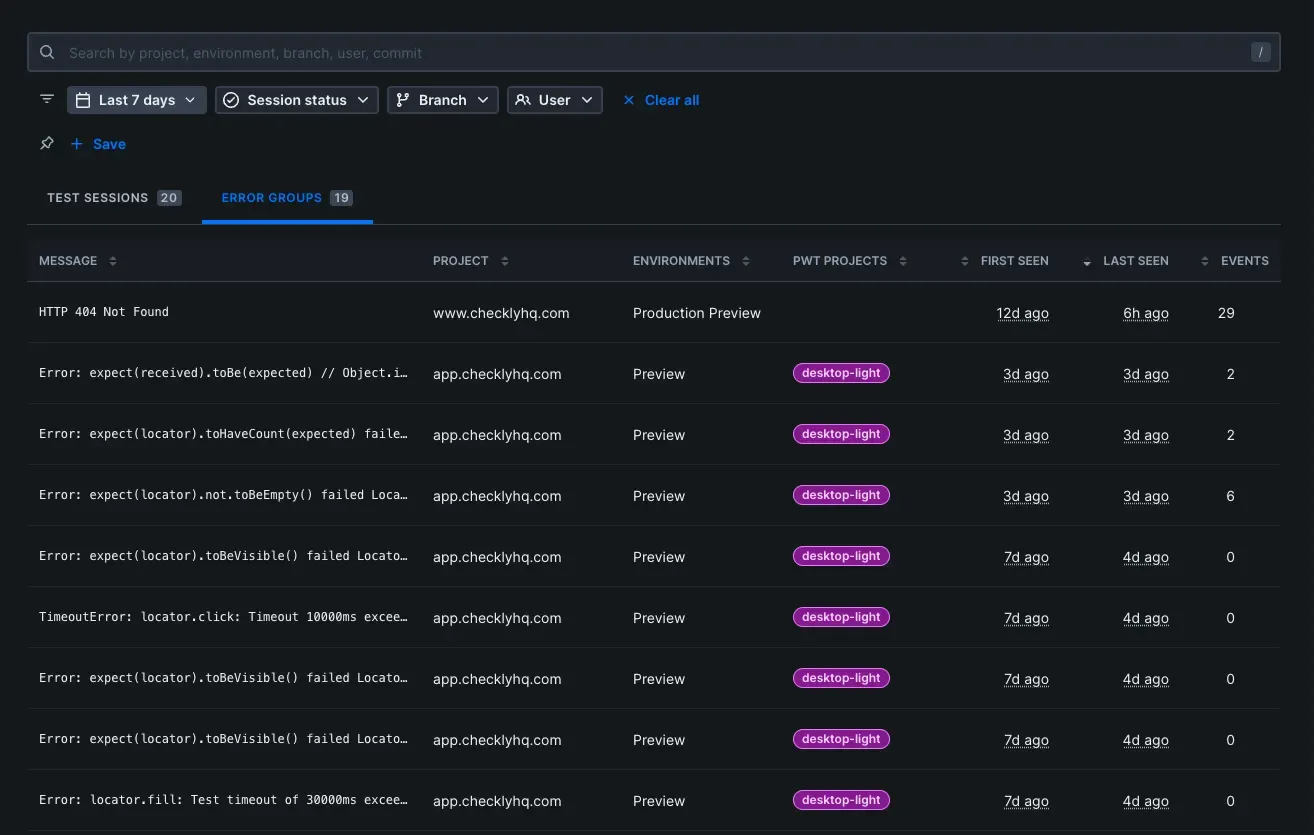Click the sort icon next to PWT PROJECTS
This screenshot has width=1314, height=835.
coord(903,261)
